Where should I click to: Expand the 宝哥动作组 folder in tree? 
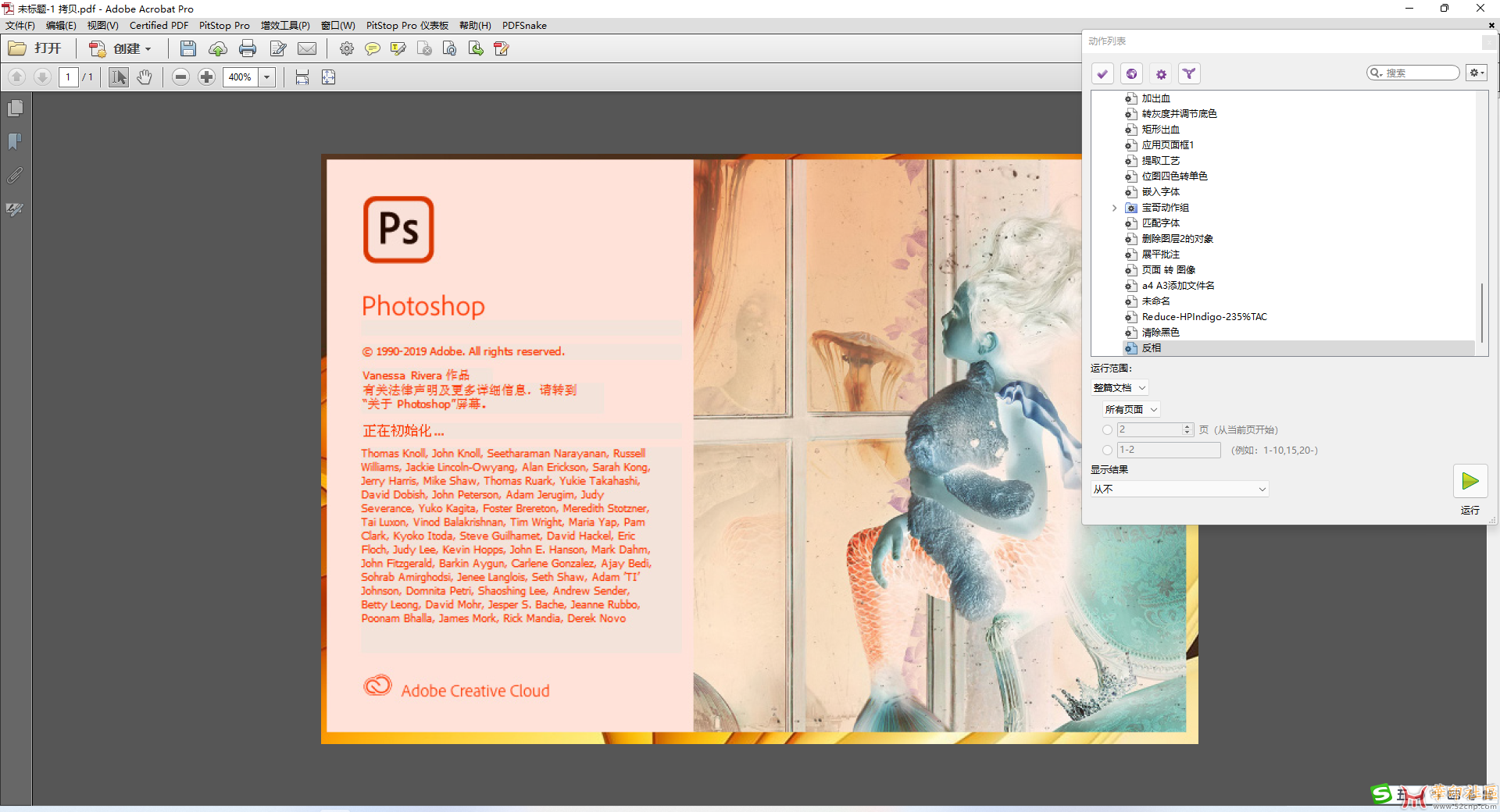(x=1114, y=208)
